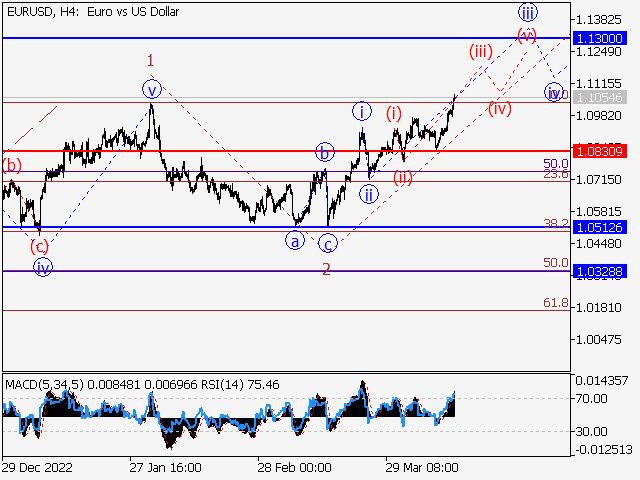This screenshot has width=640, height=480.
Task: Select the red (ii) wave label
Action: pyautogui.click(x=403, y=178)
